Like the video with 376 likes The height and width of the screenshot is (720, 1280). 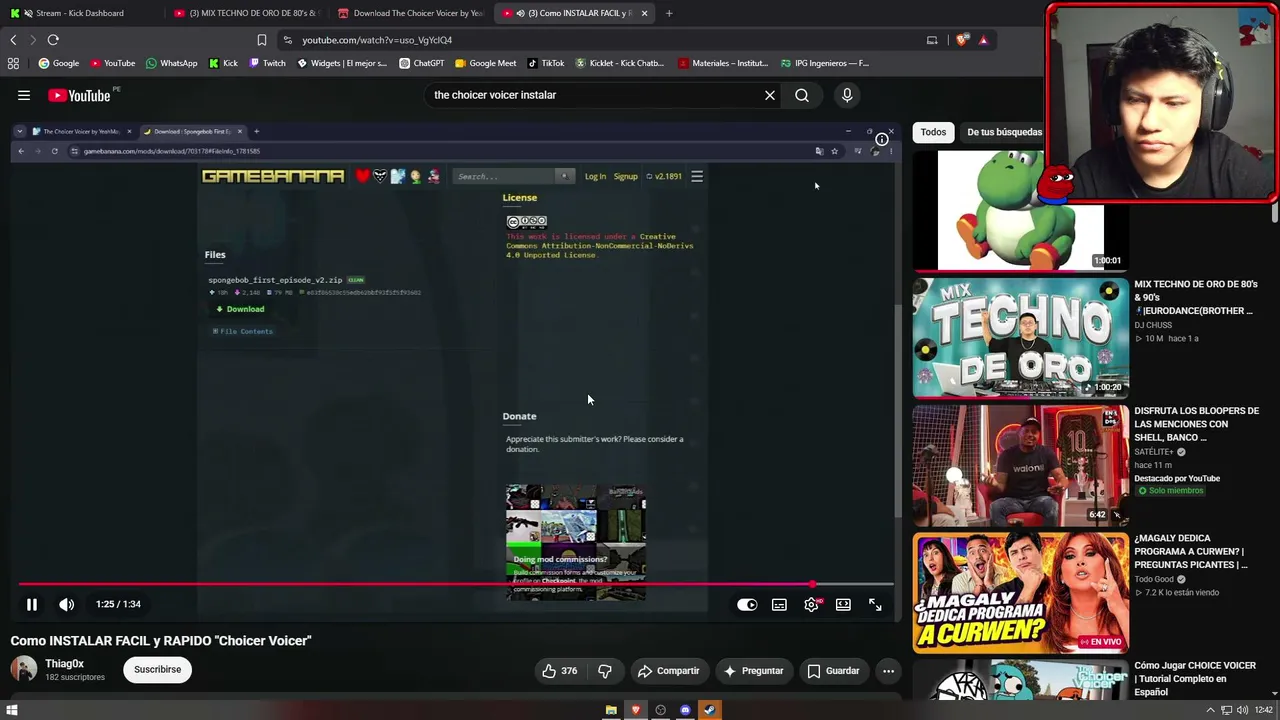[x=560, y=671]
